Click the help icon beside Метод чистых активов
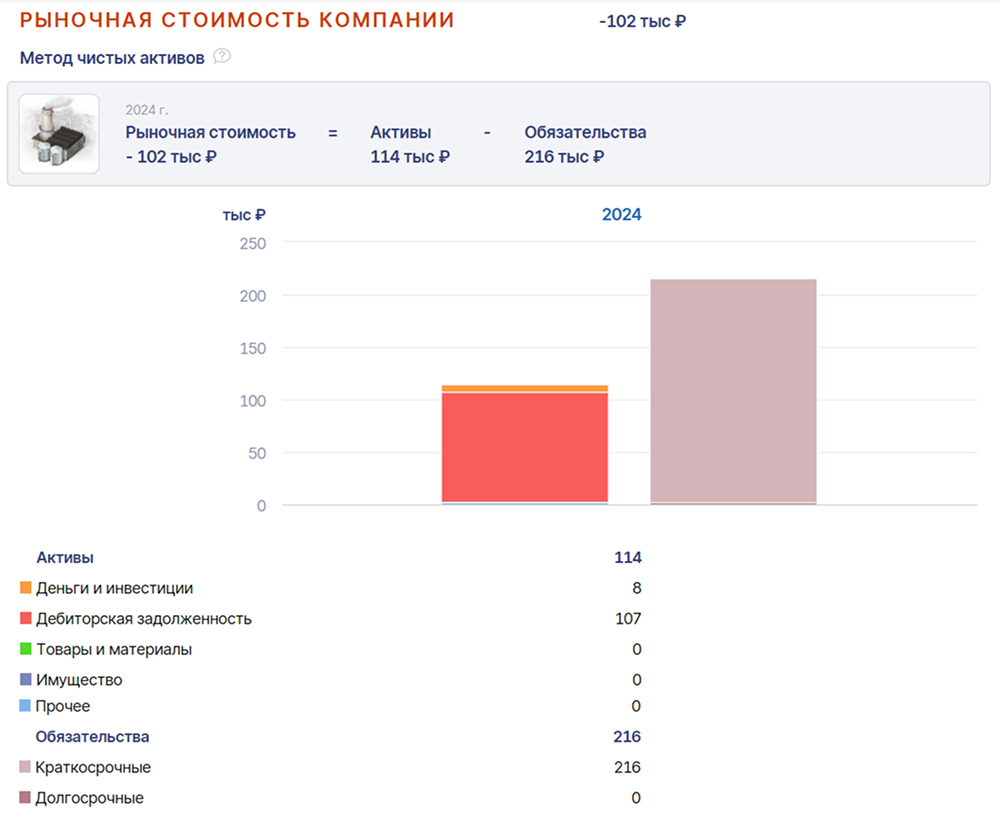1000x820 pixels. 221,57
